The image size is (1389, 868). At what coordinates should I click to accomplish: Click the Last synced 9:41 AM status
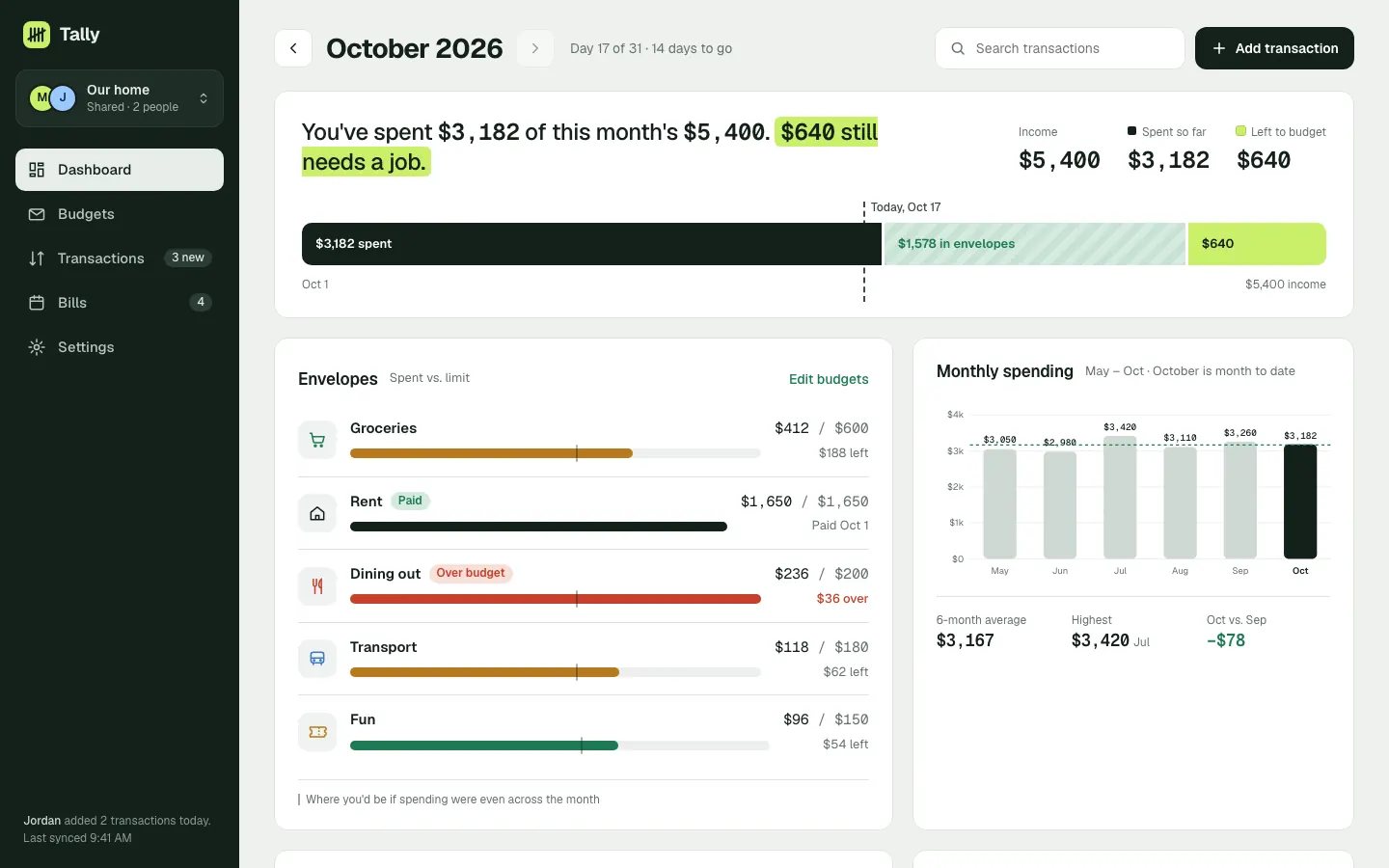pyautogui.click(x=77, y=838)
